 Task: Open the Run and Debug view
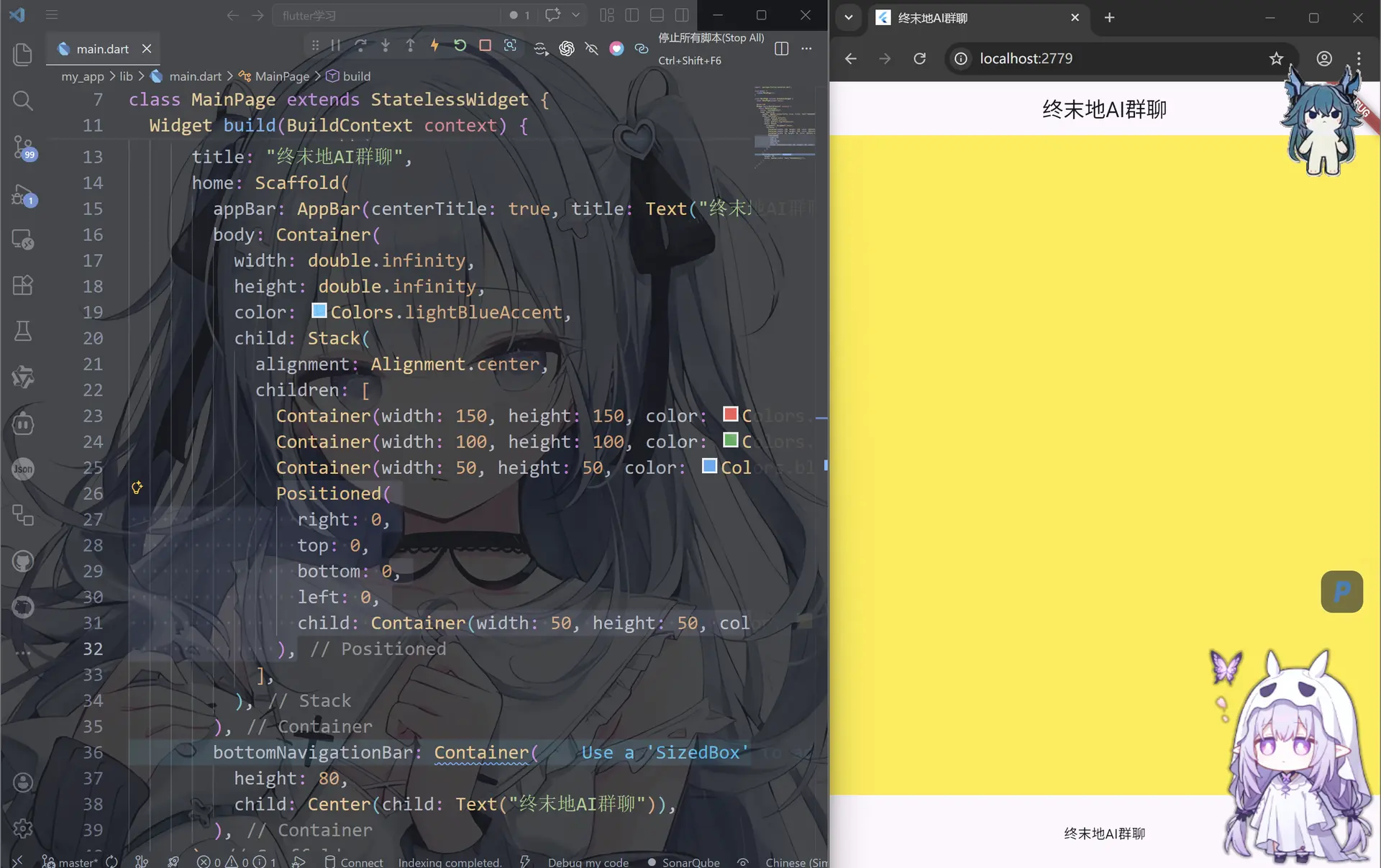tap(23, 195)
